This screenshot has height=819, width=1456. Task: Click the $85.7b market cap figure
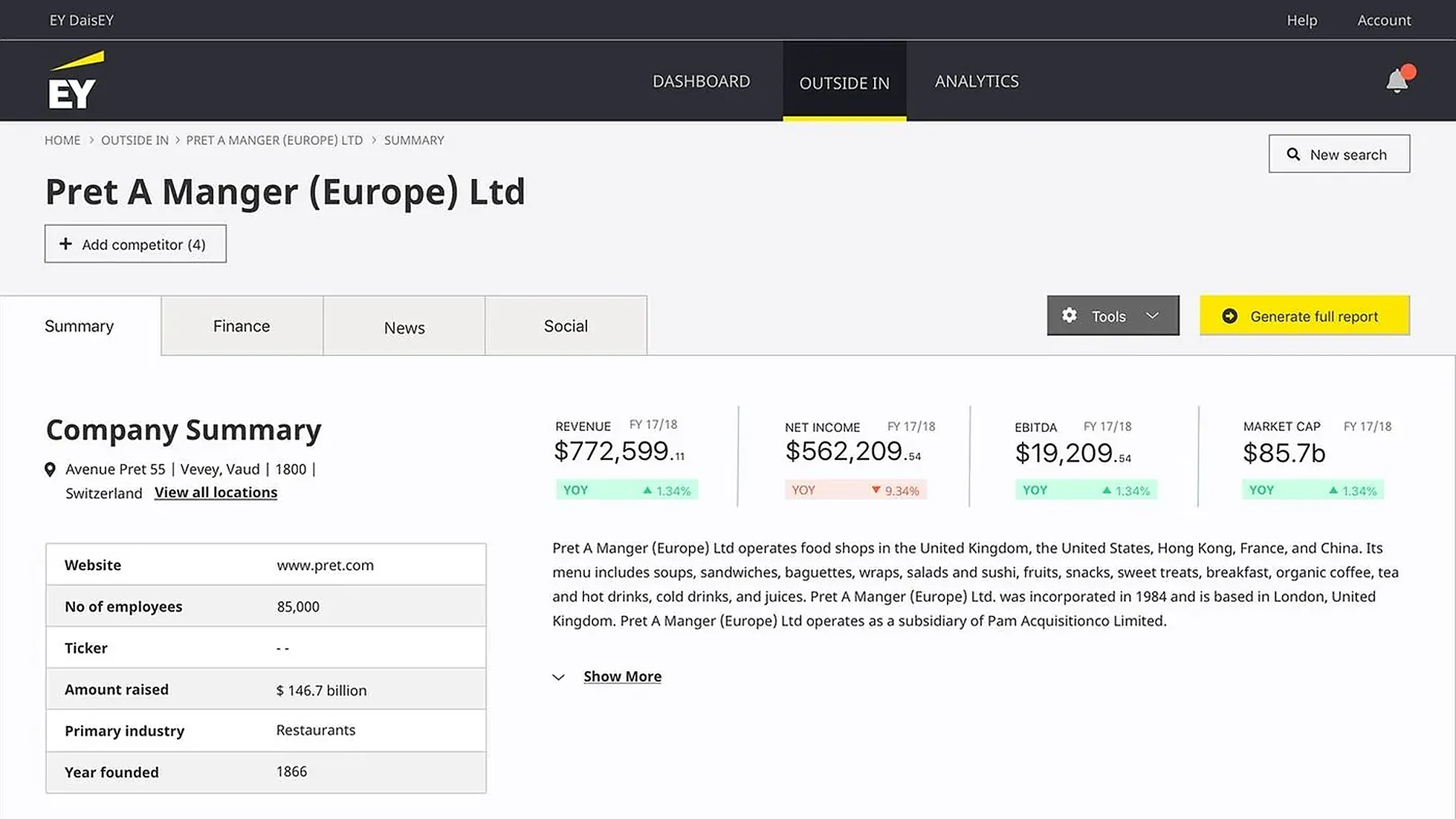point(1284,453)
